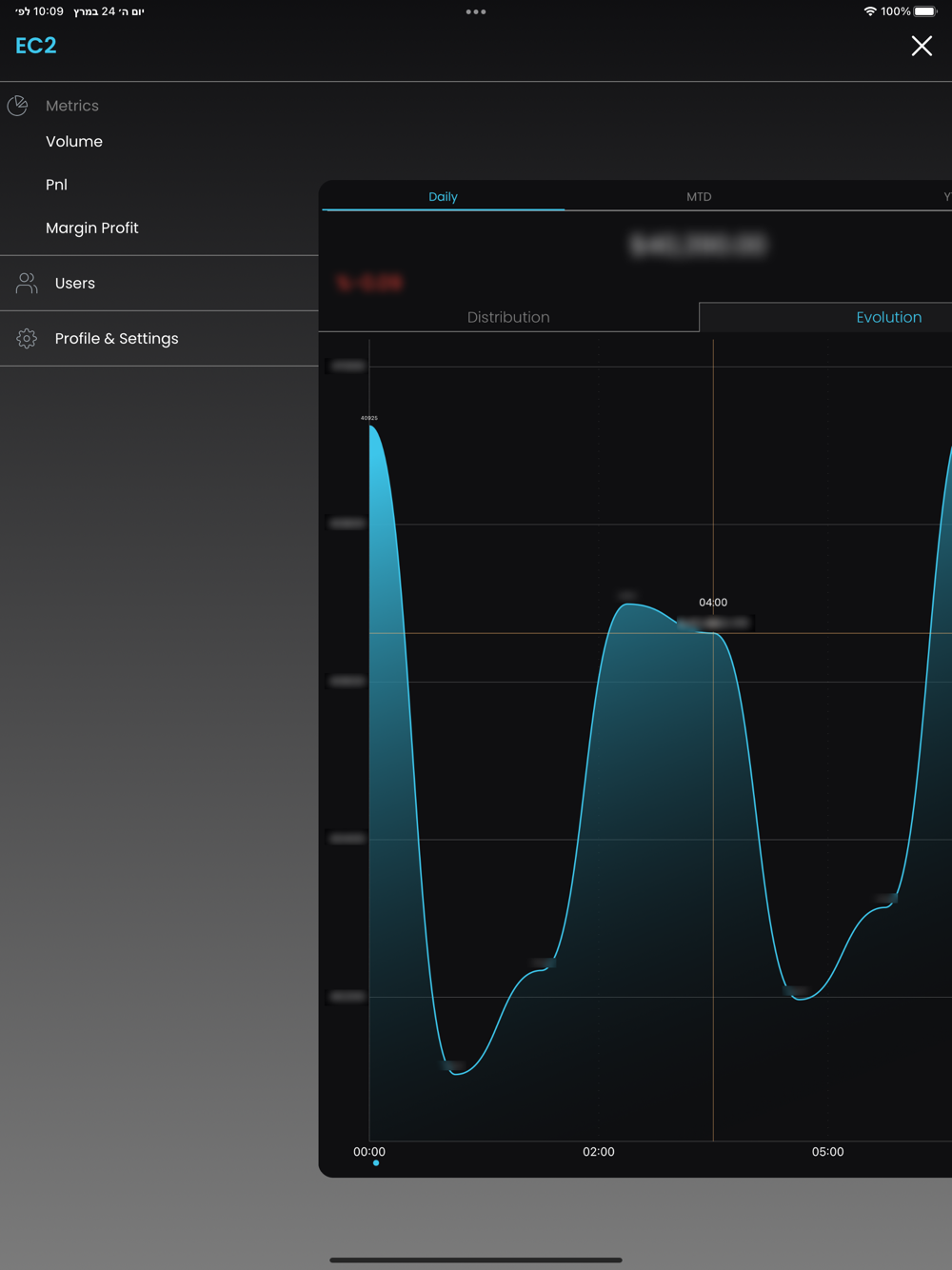
Task: Click the blue dot under 00:00
Action: [x=376, y=1163]
